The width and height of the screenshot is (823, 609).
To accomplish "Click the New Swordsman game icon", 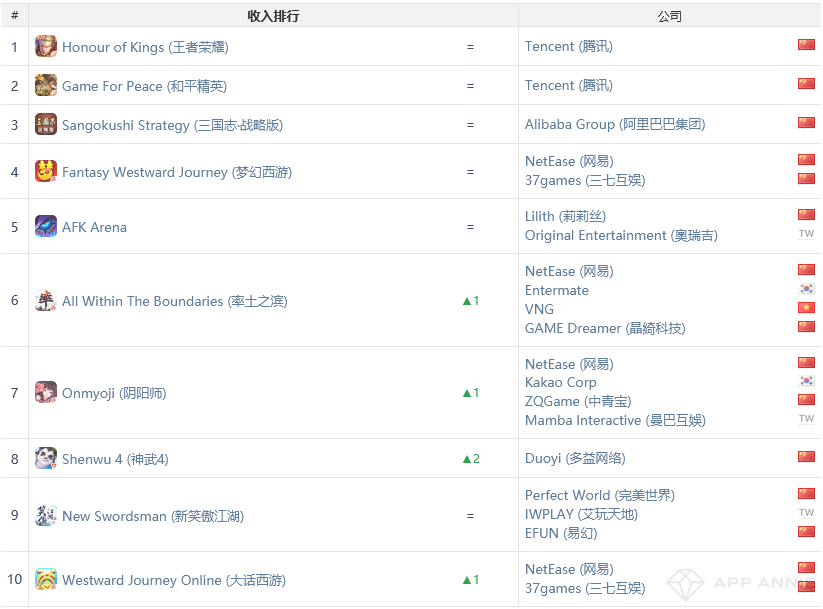I will (x=46, y=516).
